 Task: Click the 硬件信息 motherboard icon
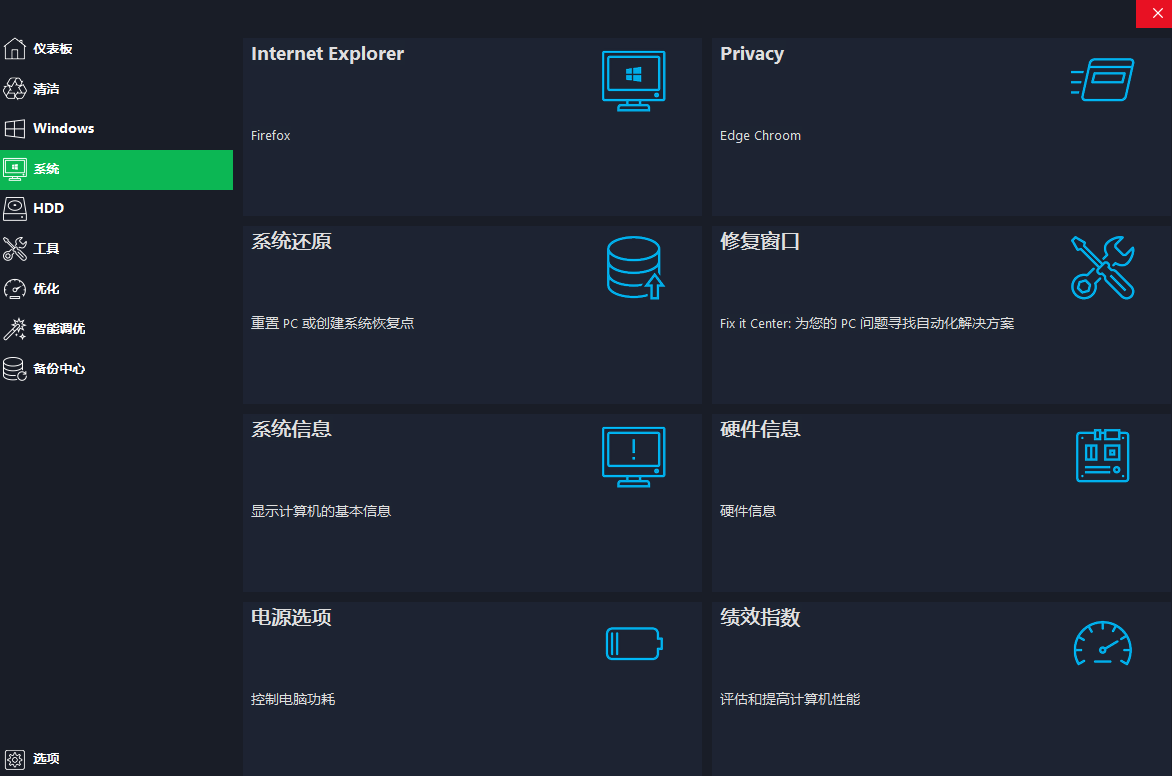pos(1102,456)
